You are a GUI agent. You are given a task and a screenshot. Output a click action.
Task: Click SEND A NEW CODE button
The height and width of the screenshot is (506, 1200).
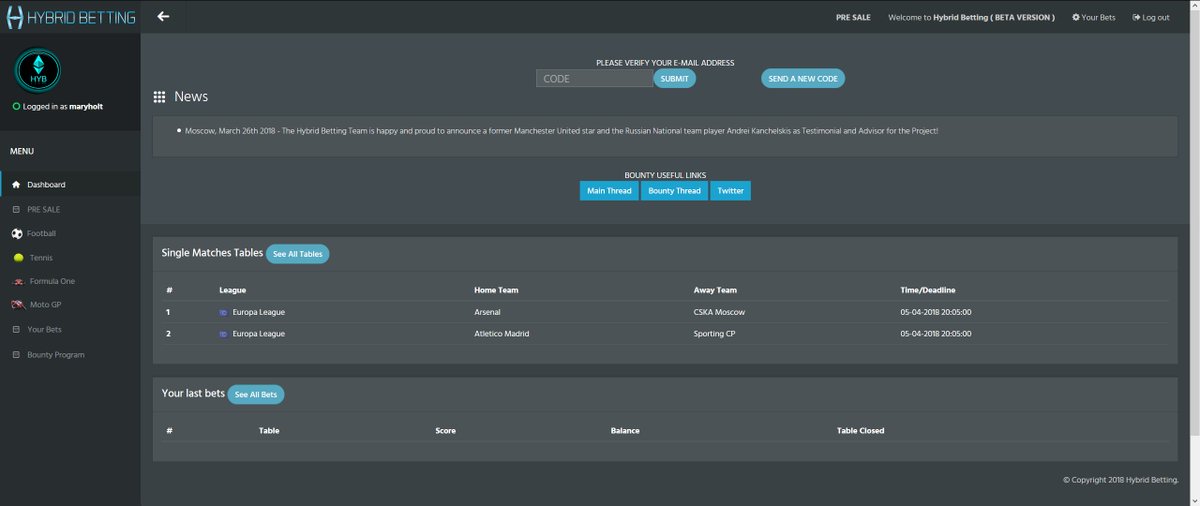point(803,78)
